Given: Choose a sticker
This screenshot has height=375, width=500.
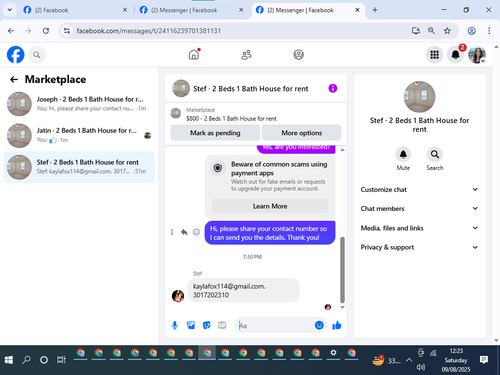Looking at the screenshot, I should tap(207, 325).
